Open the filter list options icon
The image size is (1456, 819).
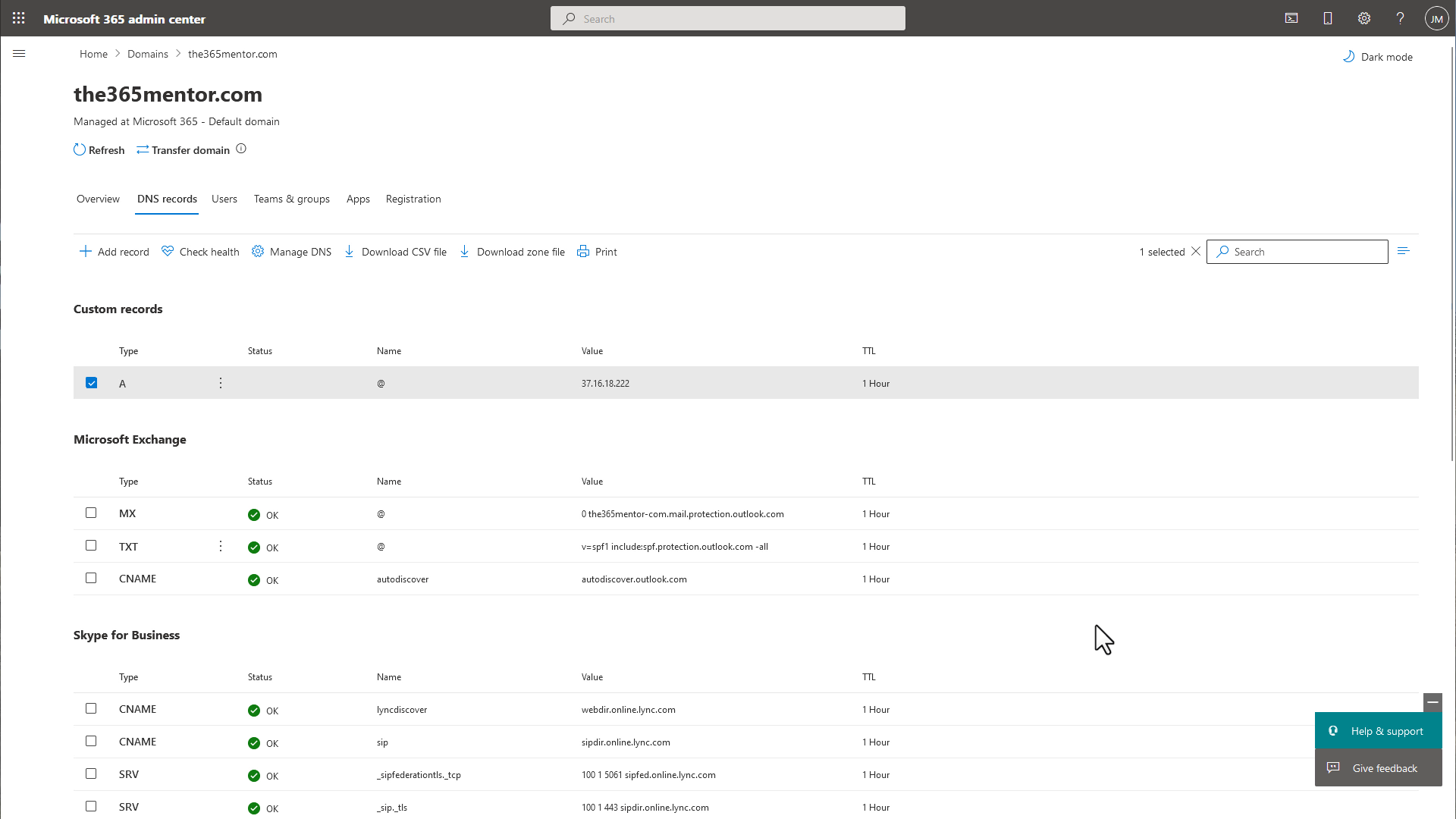click(x=1403, y=251)
